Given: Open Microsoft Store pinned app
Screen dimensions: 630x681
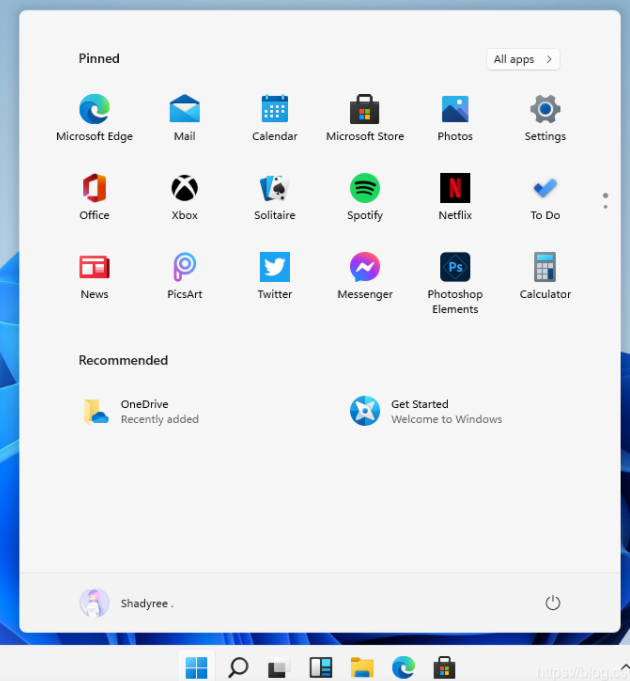Looking at the screenshot, I should click(365, 117).
